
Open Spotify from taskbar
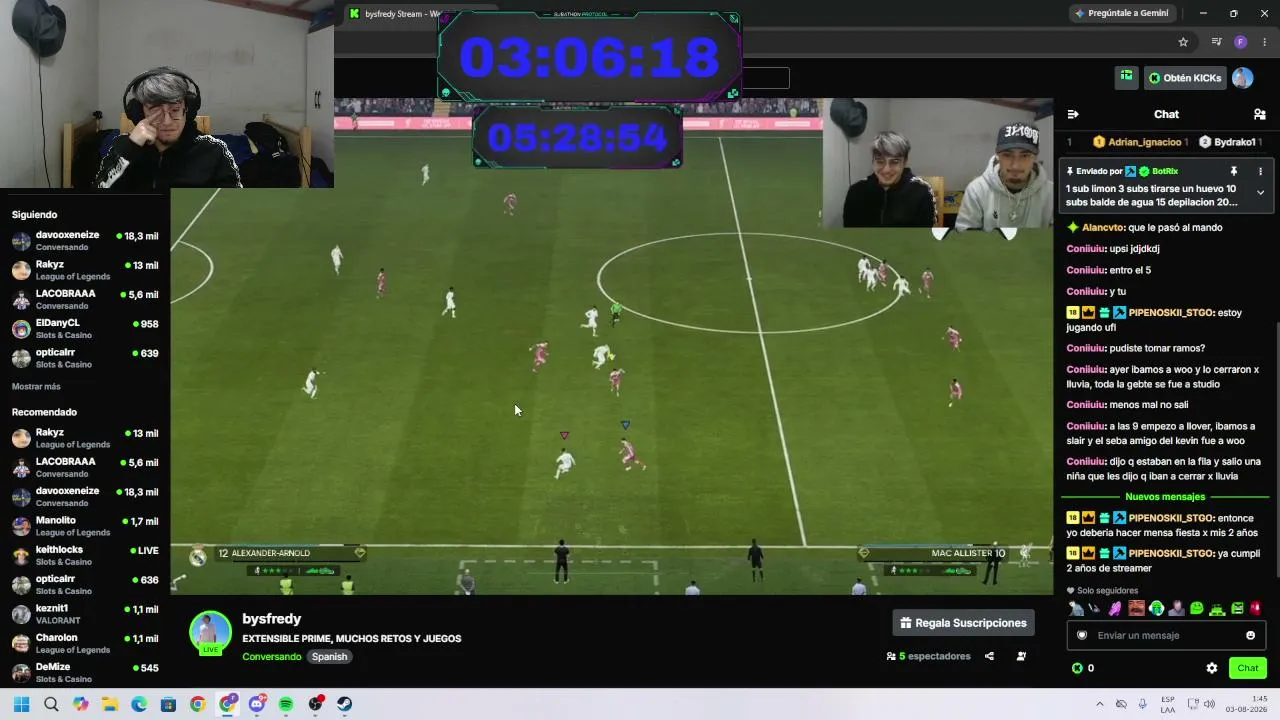click(x=286, y=704)
